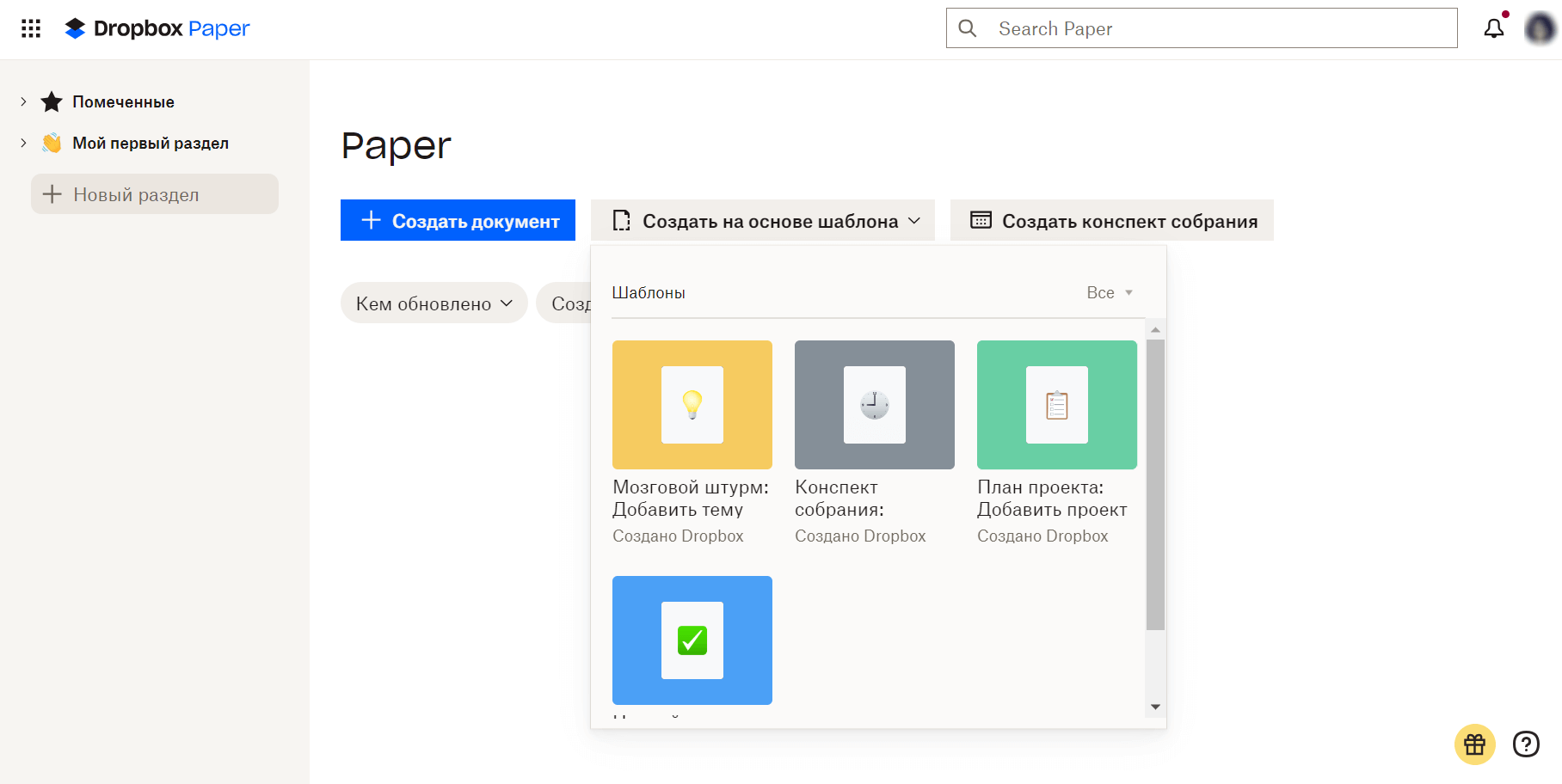Click the templates scrollbar down arrow
The image size is (1562, 784).
1155,707
